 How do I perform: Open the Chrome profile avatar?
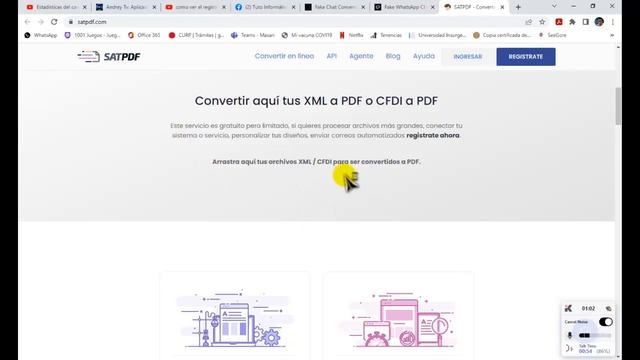click(x=599, y=22)
